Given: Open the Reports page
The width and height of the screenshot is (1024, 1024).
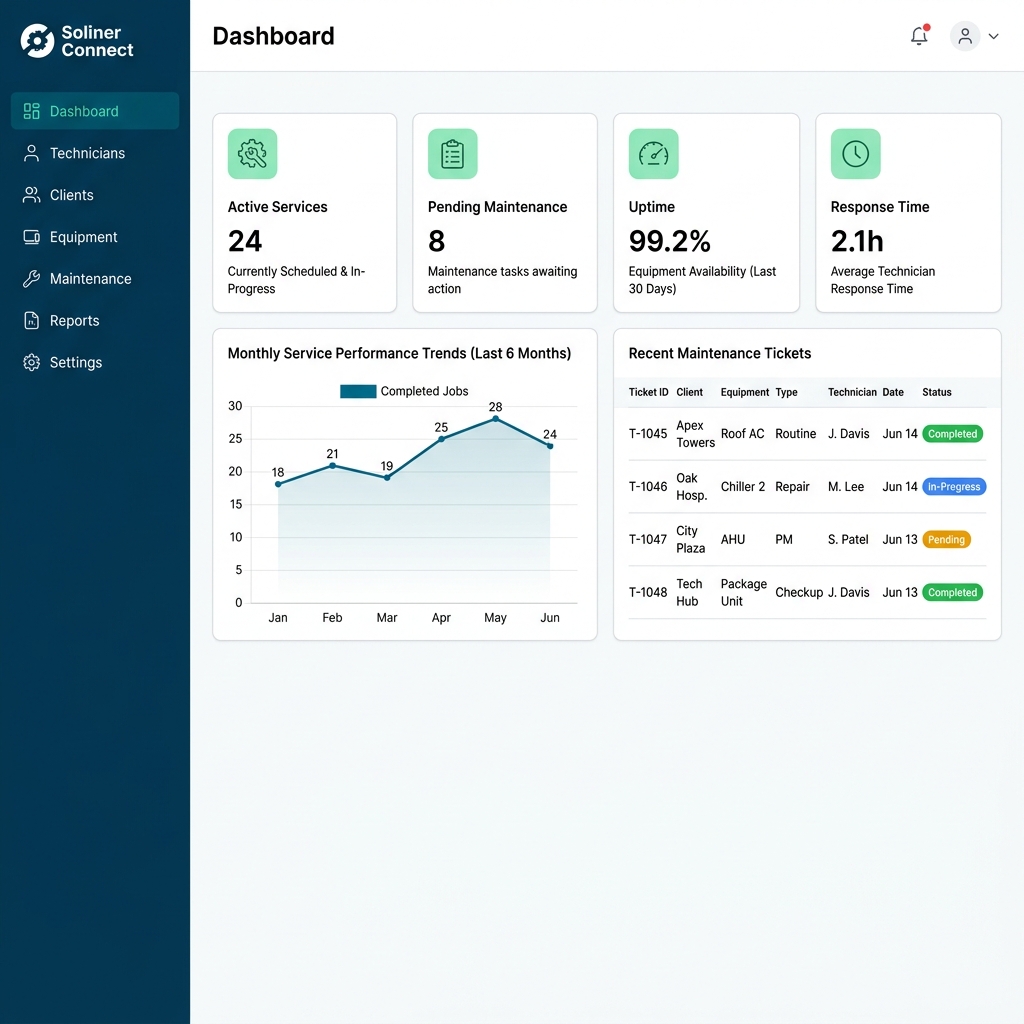Looking at the screenshot, I should coord(95,321).
